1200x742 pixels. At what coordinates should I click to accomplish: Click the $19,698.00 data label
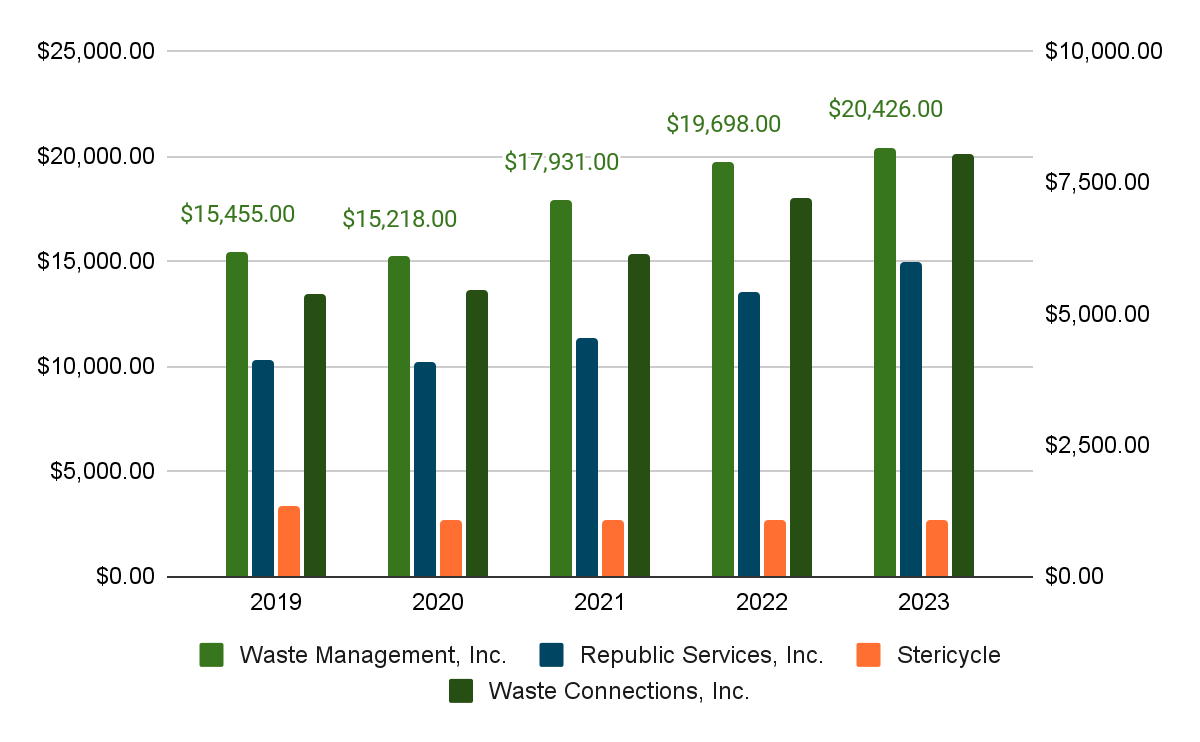724,124
